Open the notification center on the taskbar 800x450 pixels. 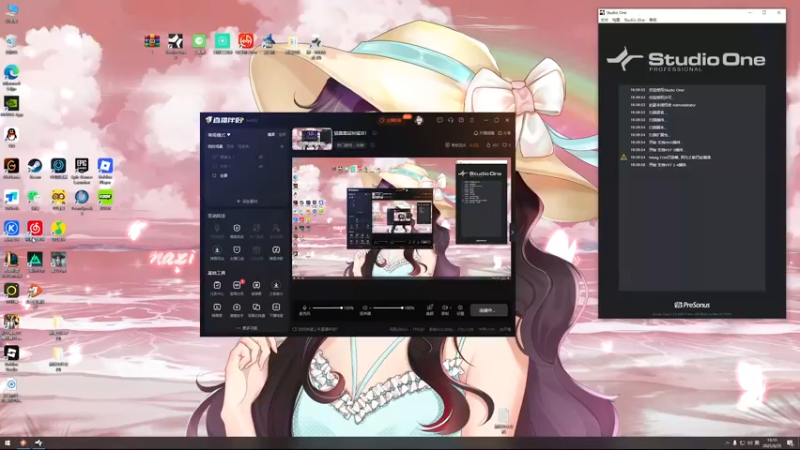[790, 443]
